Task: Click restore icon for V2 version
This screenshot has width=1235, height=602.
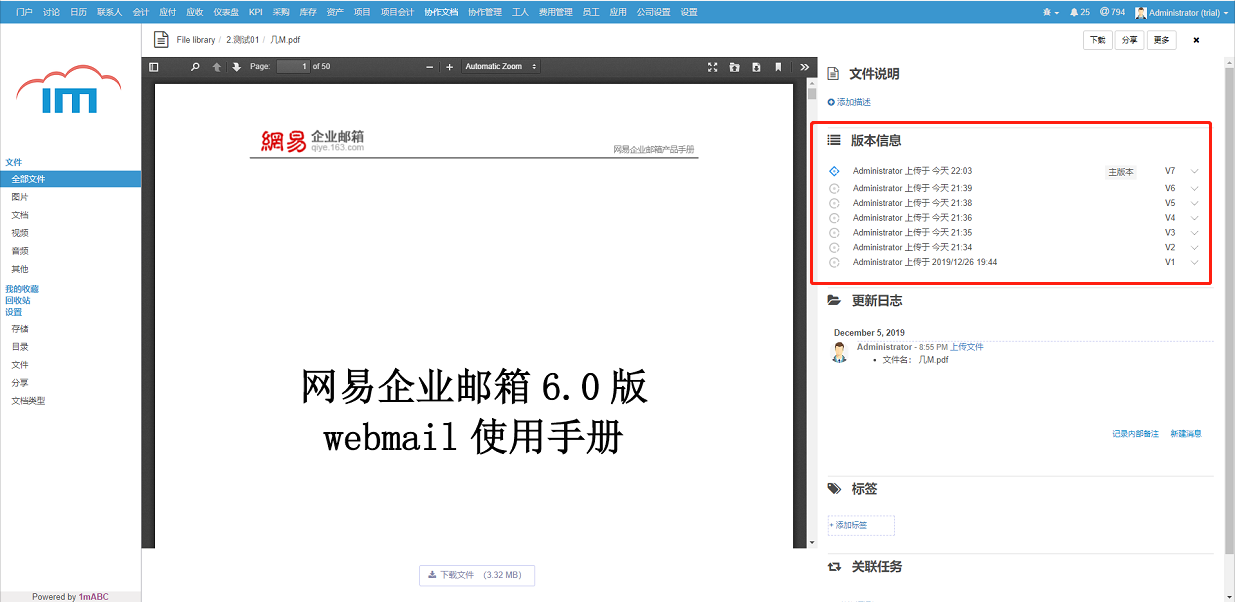Action: coord(834,247)
